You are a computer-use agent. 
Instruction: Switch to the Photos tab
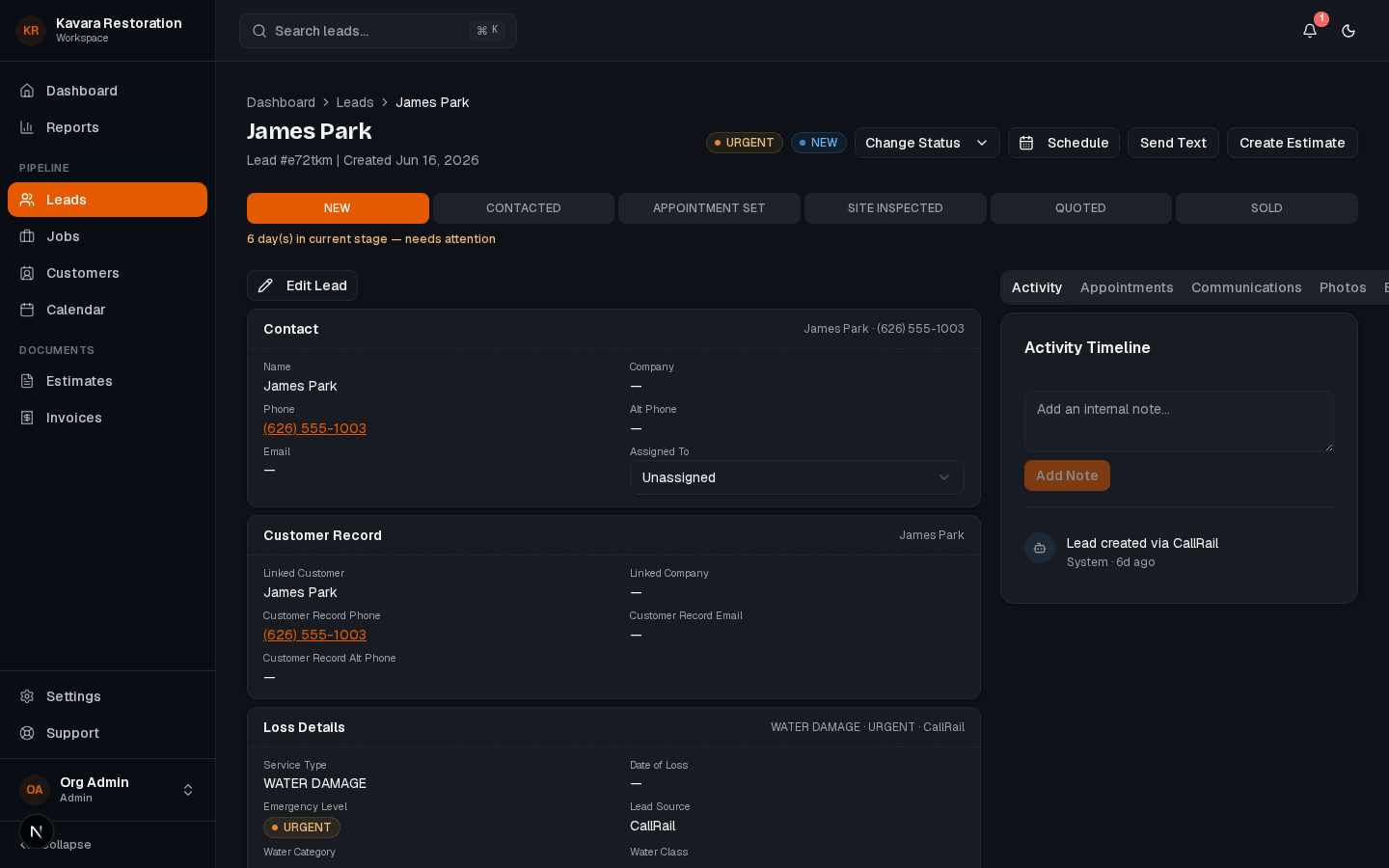(1343, 287)
